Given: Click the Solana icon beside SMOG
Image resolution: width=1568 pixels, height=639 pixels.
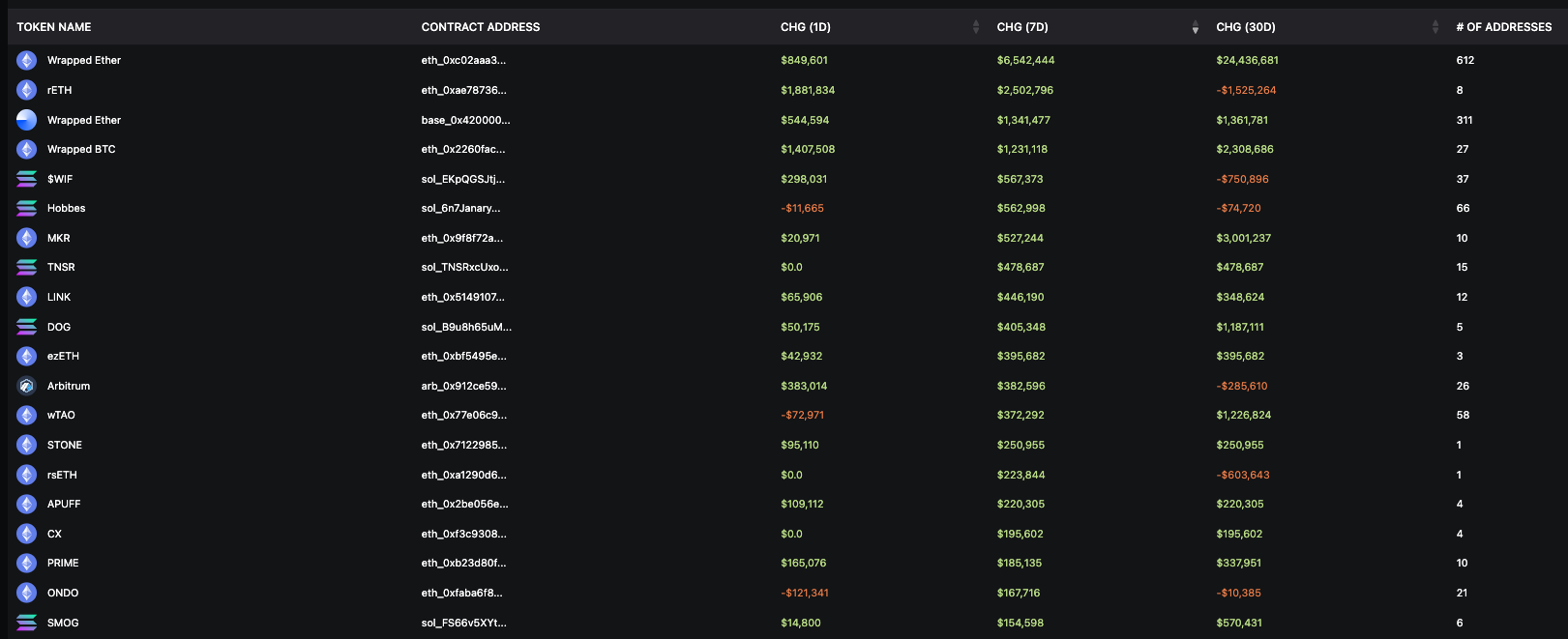Looking at the screenshot, I should tap(27, 623).
